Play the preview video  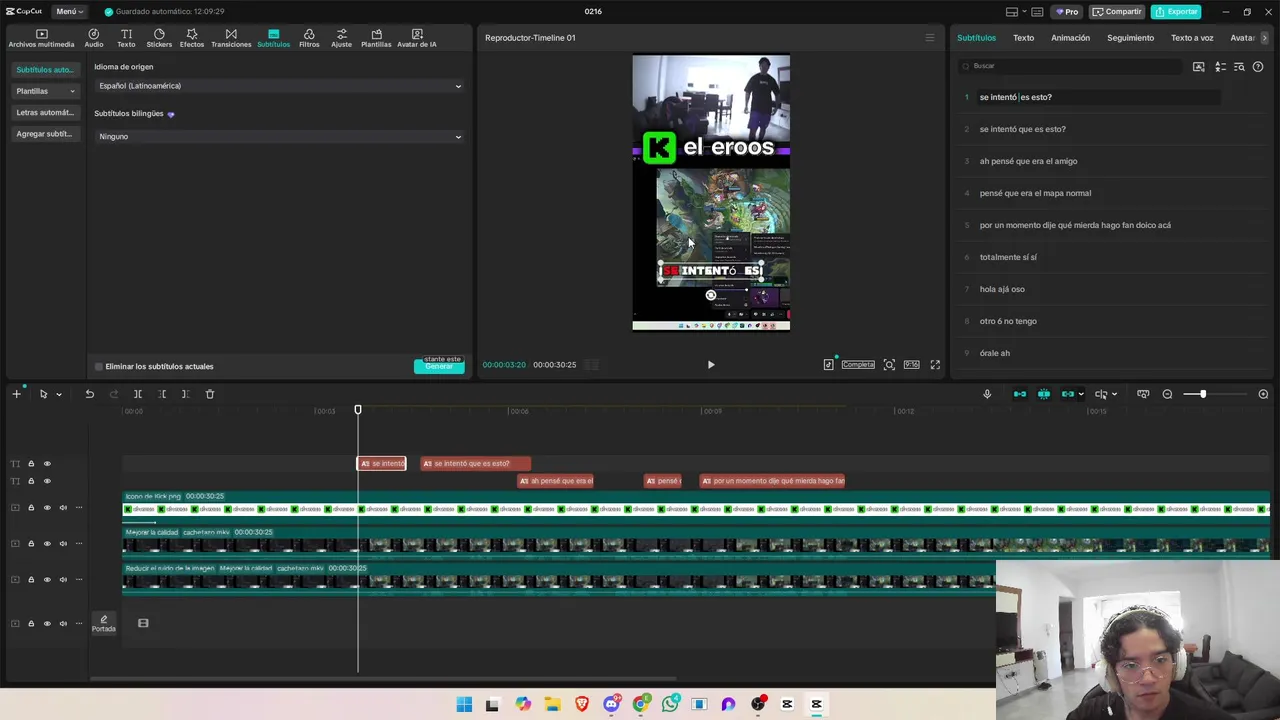(711, 365)
